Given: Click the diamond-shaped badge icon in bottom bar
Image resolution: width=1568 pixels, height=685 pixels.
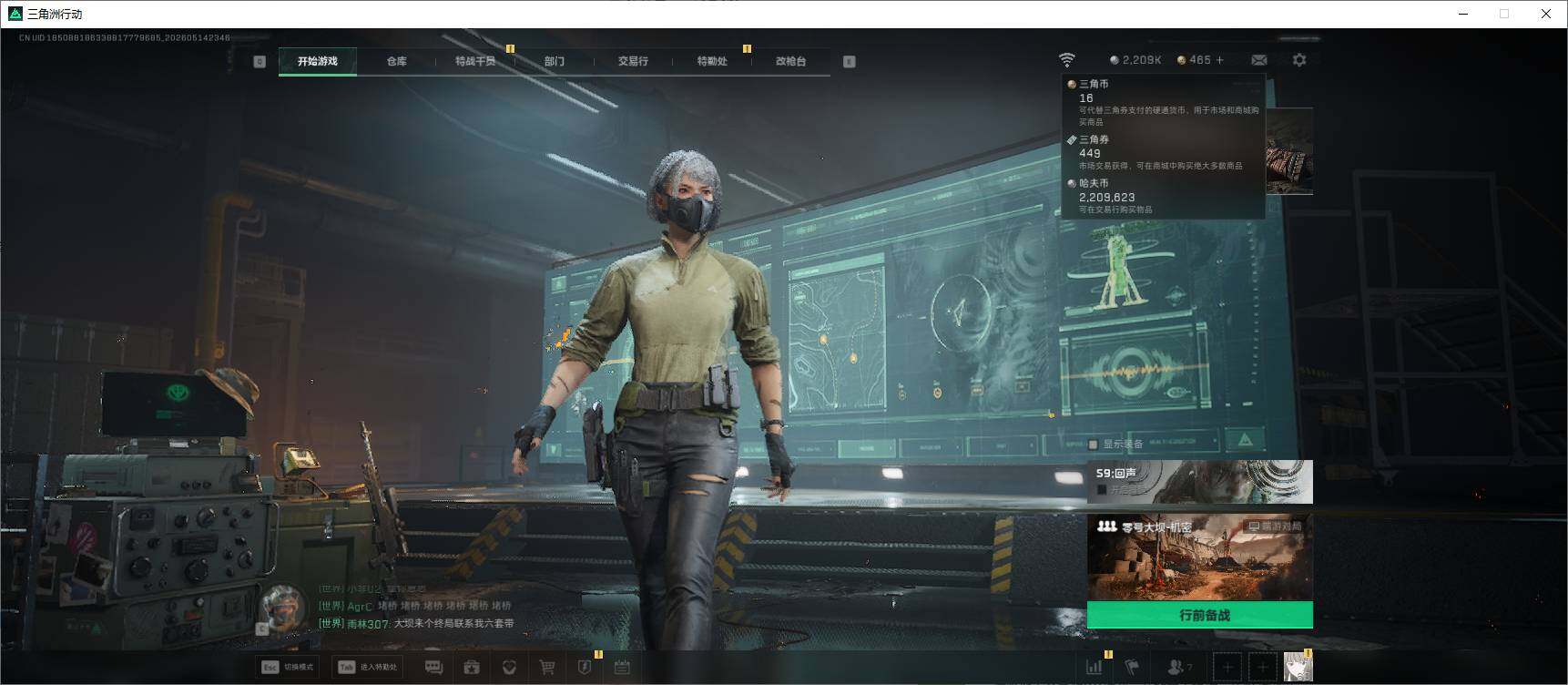Looking at the screenshot, I should (509, 668).
